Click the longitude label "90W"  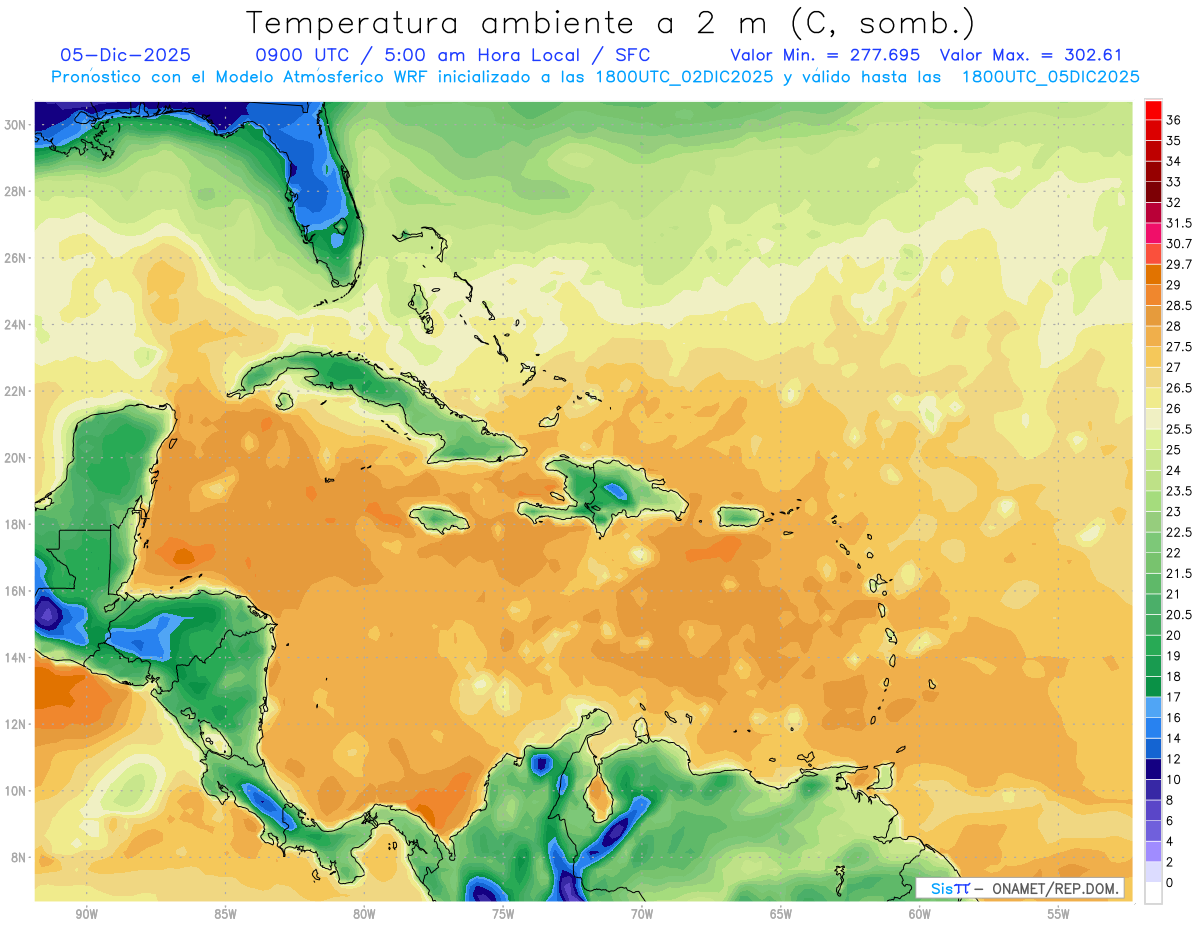pyautogui.click(x=86, y=914)
